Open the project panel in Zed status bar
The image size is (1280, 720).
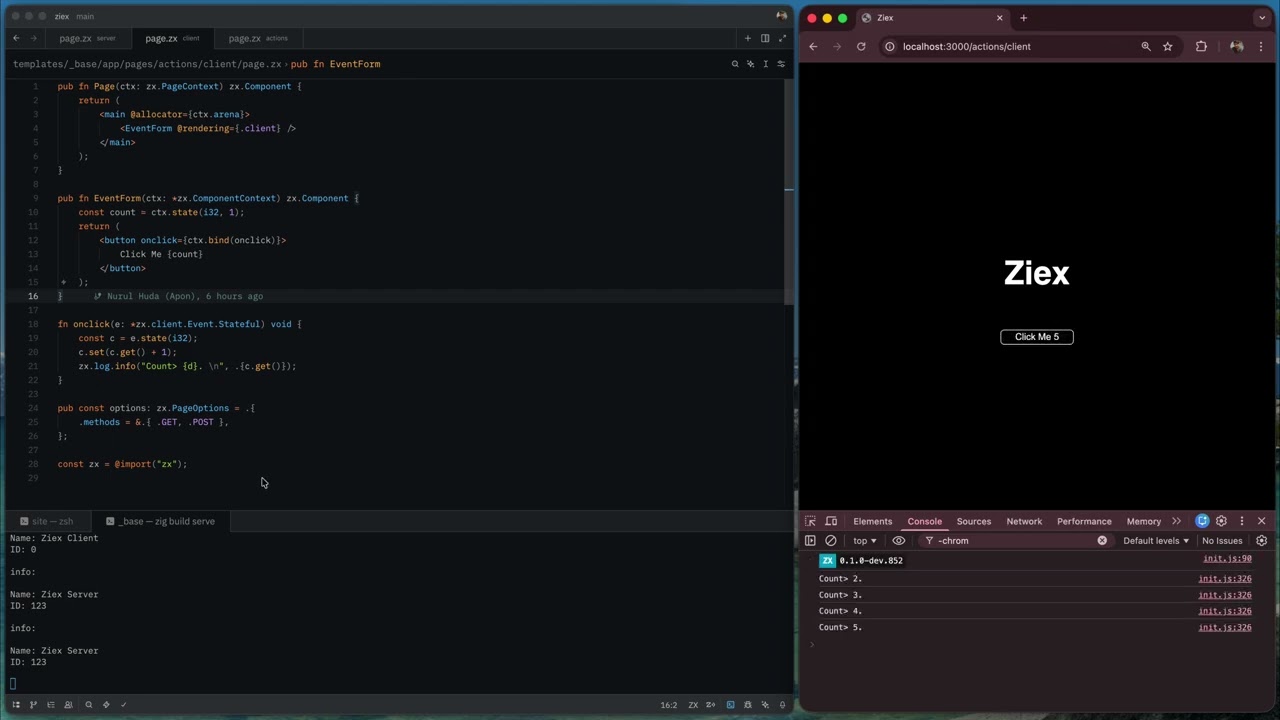16,705
